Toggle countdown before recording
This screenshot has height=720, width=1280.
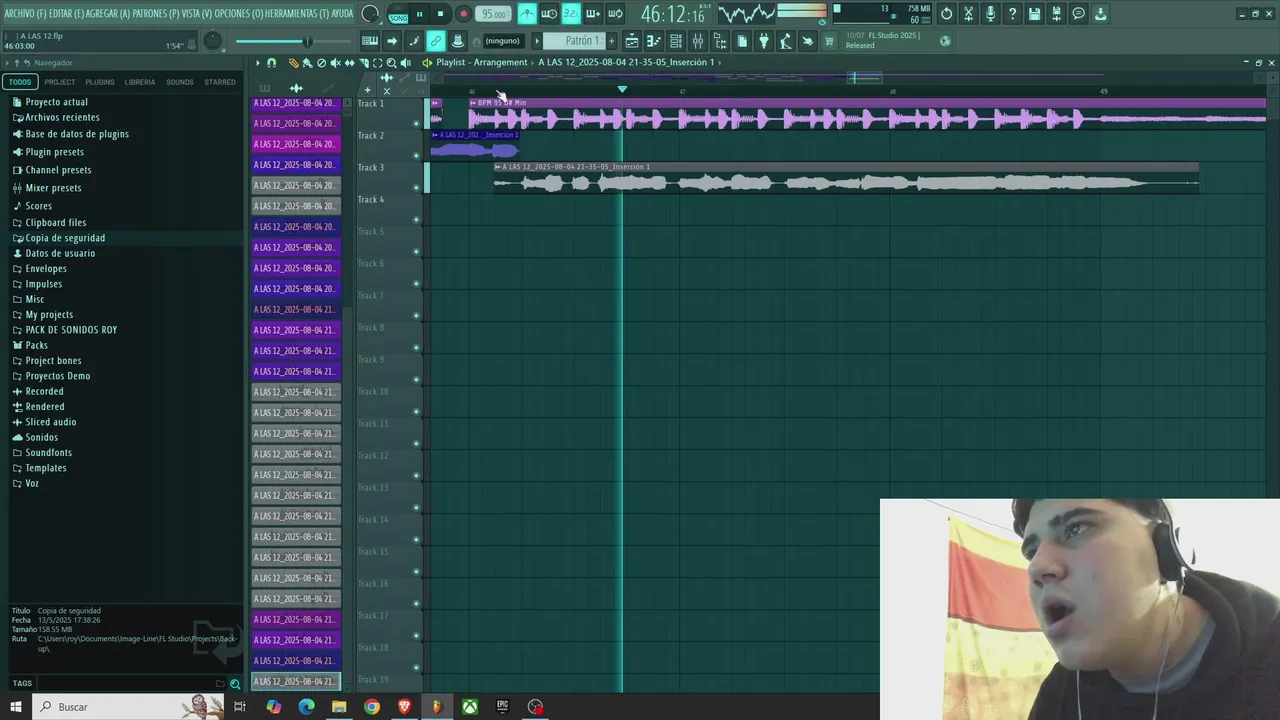point(571,14)
